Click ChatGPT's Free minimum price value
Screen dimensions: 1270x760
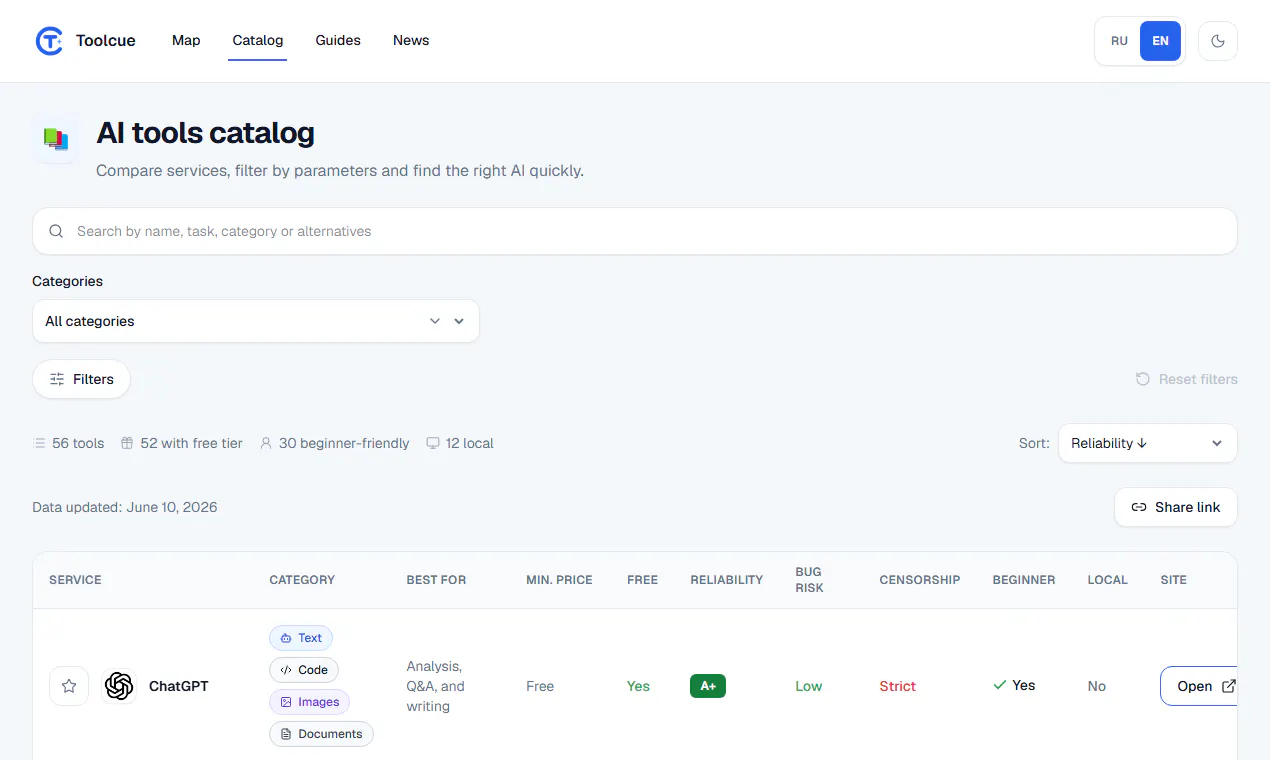tap(540, 686)
